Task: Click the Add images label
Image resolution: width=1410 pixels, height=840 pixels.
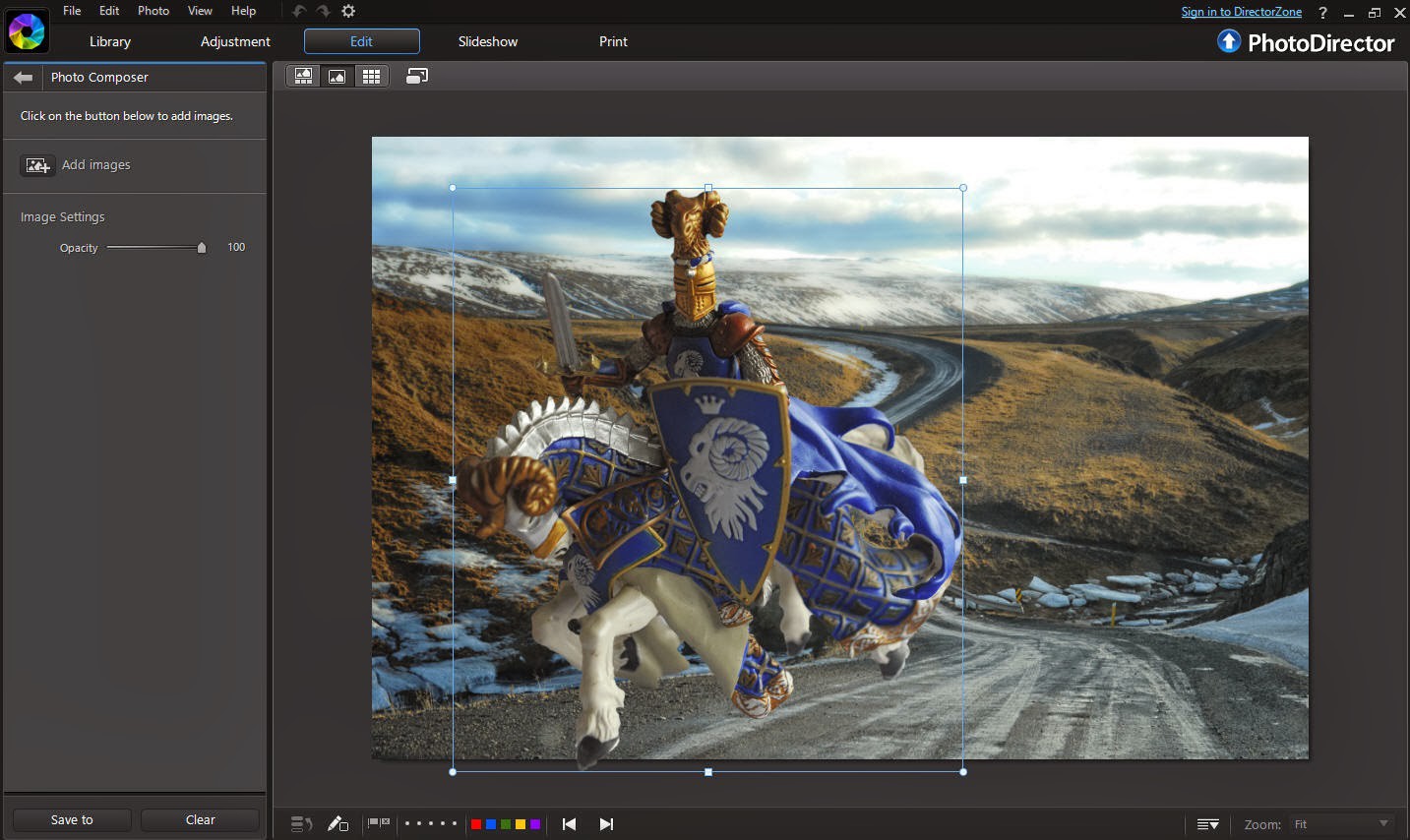Action: tap(96, 165)
